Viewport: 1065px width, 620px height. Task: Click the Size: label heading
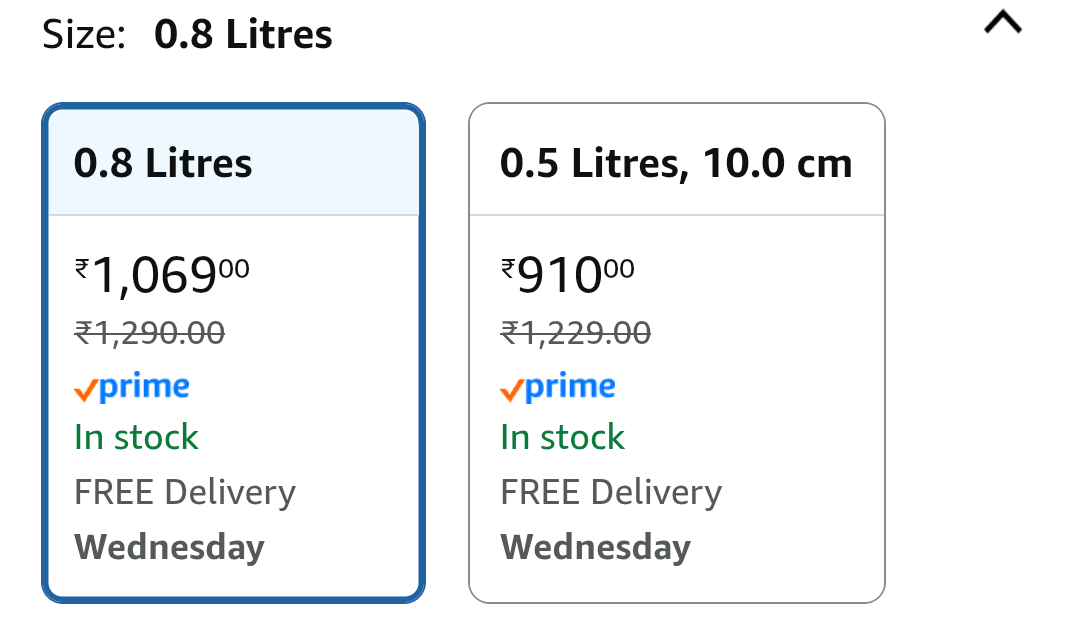click(84, 34)
